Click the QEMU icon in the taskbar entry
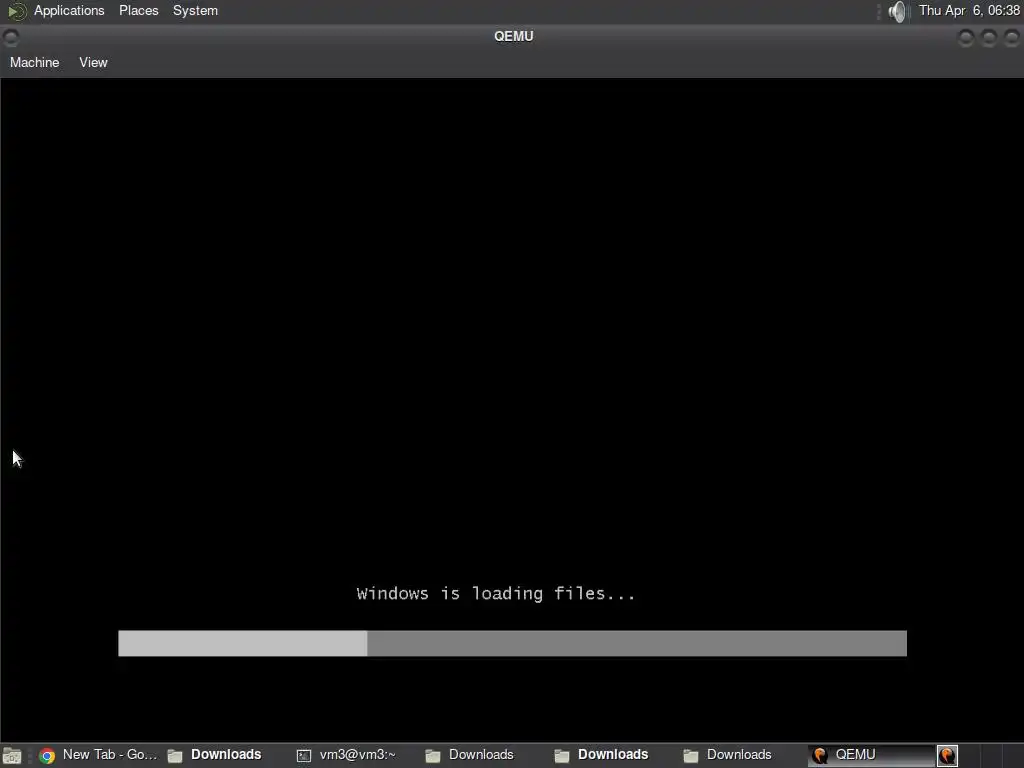 tap(820, 756)
